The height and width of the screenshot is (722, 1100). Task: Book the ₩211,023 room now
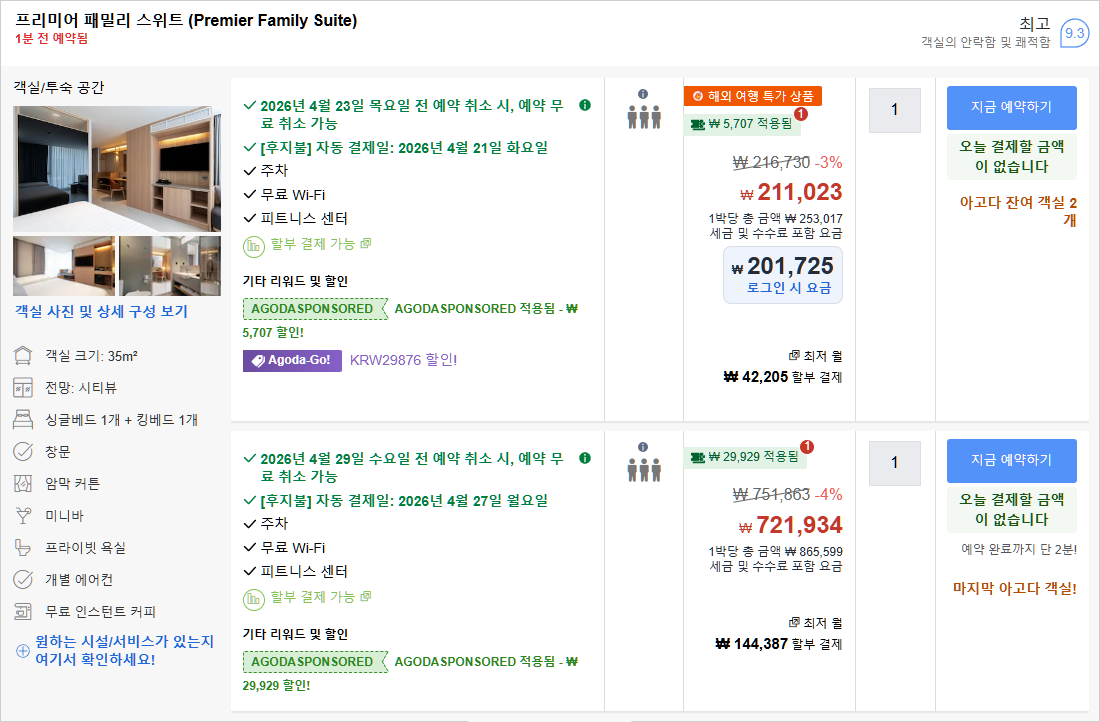click(1011, 108)
